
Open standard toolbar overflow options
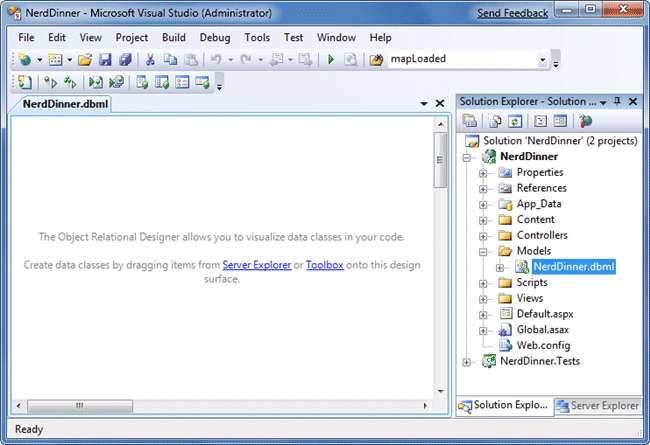click(x=556, y=62)
